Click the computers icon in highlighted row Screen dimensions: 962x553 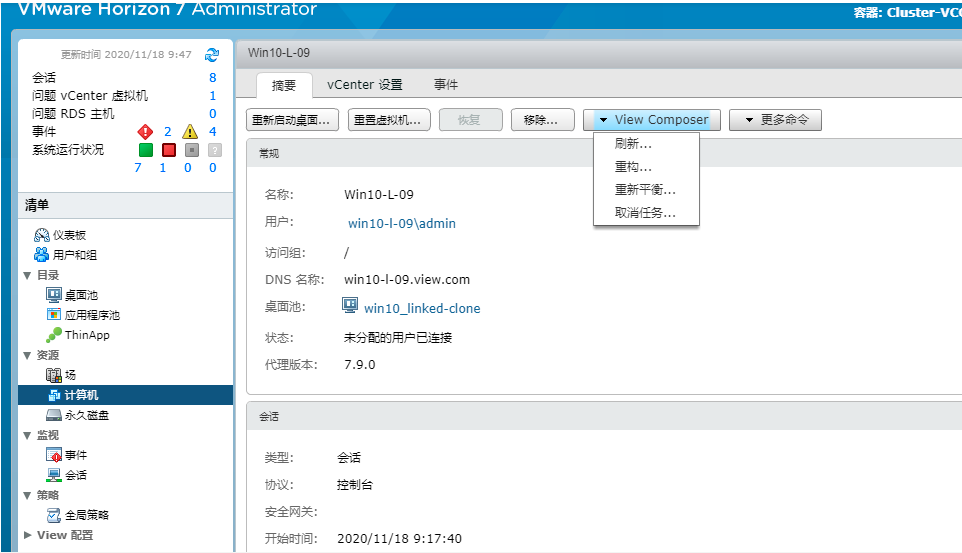coord(54,395)
